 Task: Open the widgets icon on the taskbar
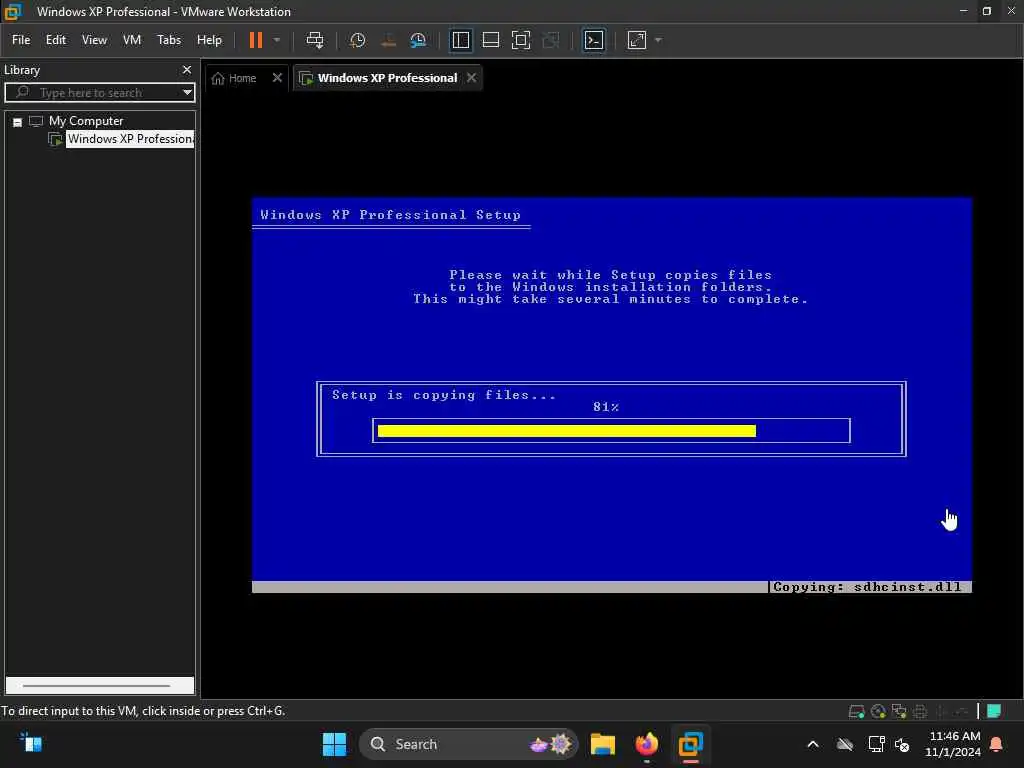coord(31,743)
